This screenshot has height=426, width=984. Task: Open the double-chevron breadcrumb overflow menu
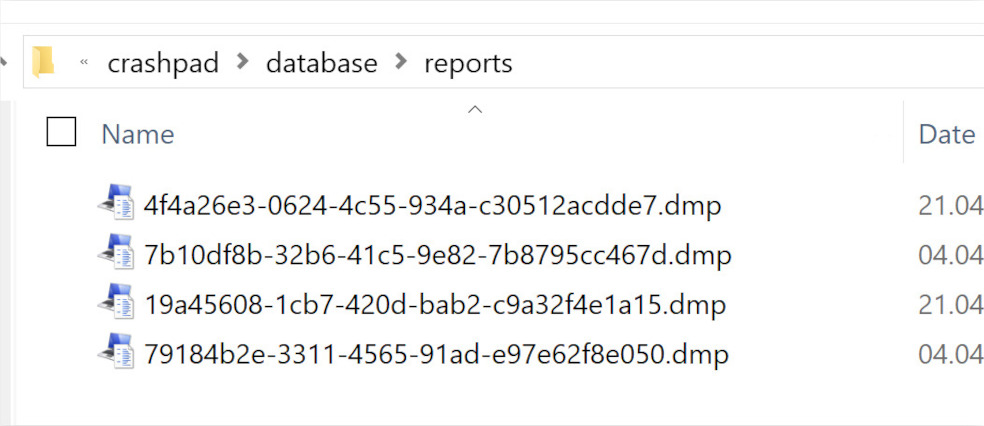[84, 63]
